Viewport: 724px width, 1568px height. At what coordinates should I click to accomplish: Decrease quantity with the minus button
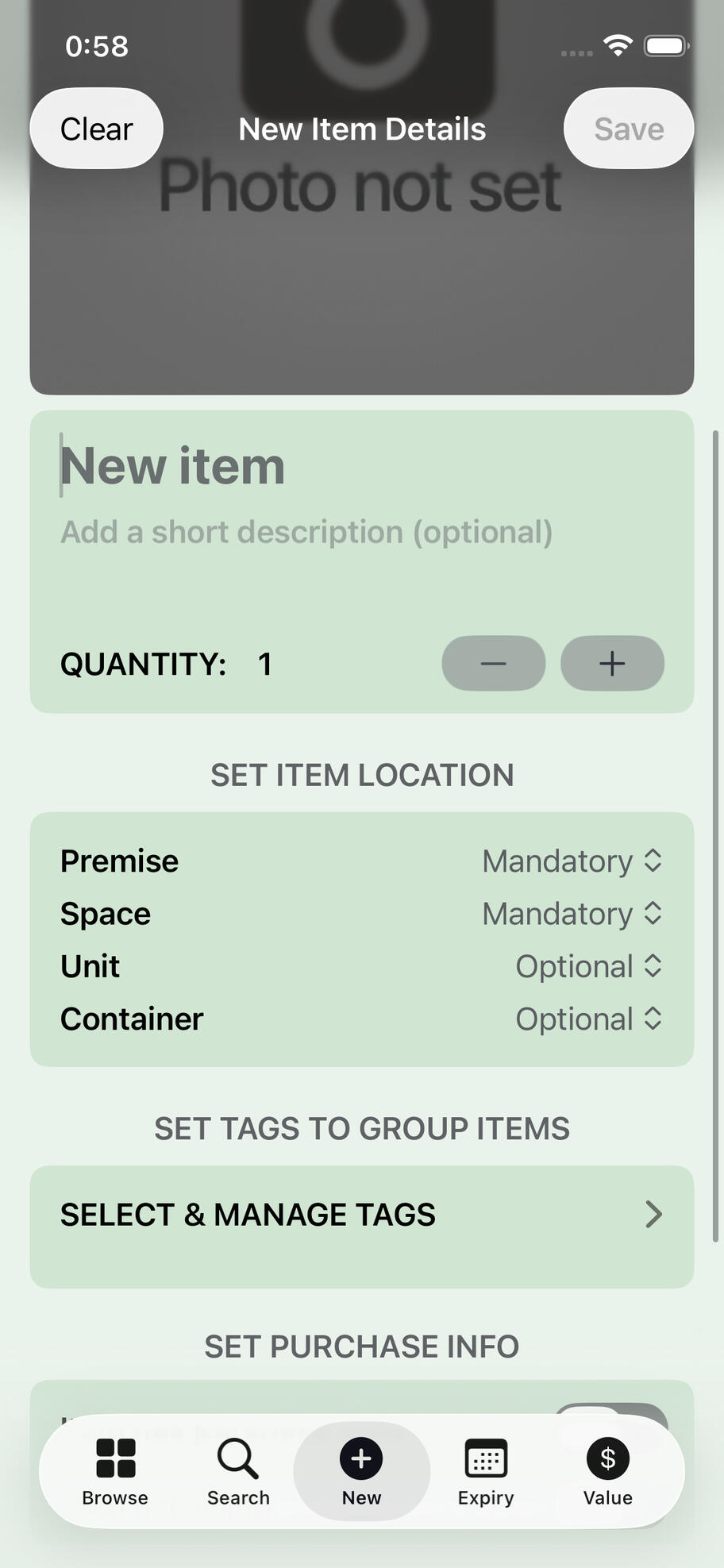[x=494, y=663]
